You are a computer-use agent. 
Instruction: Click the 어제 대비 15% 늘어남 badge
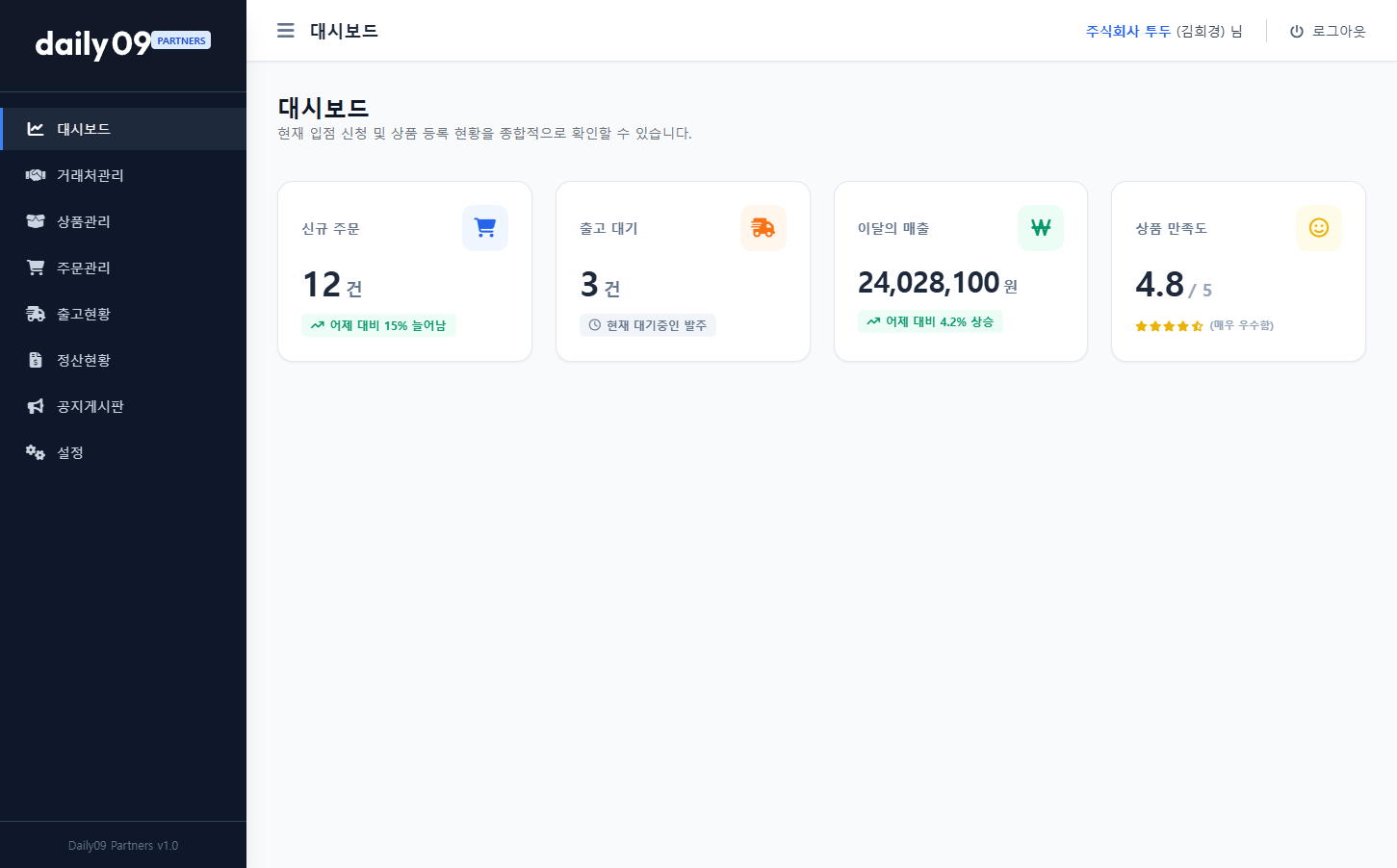pyautogui.click(x=378, y=325)
